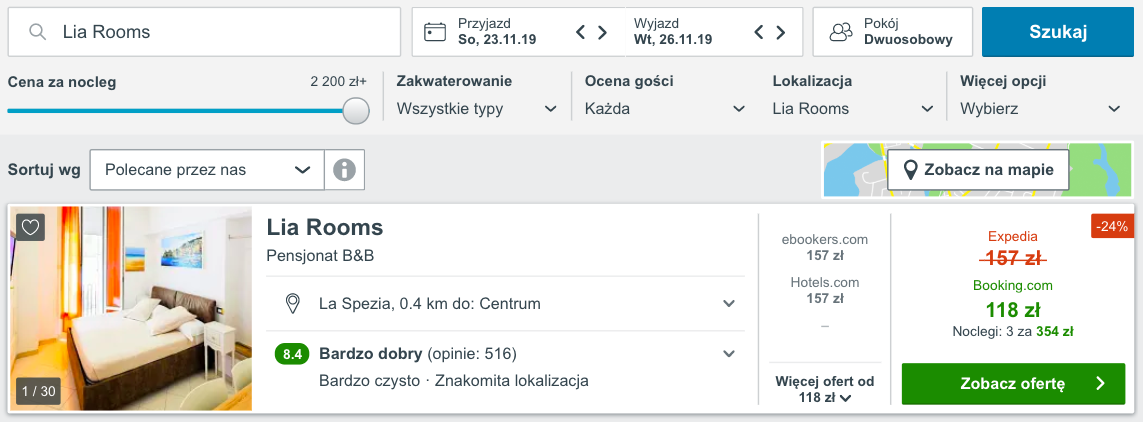This screenshot has width=1143, height=422.
Task: Expand guest rating details
Action: tap(729, 353)
